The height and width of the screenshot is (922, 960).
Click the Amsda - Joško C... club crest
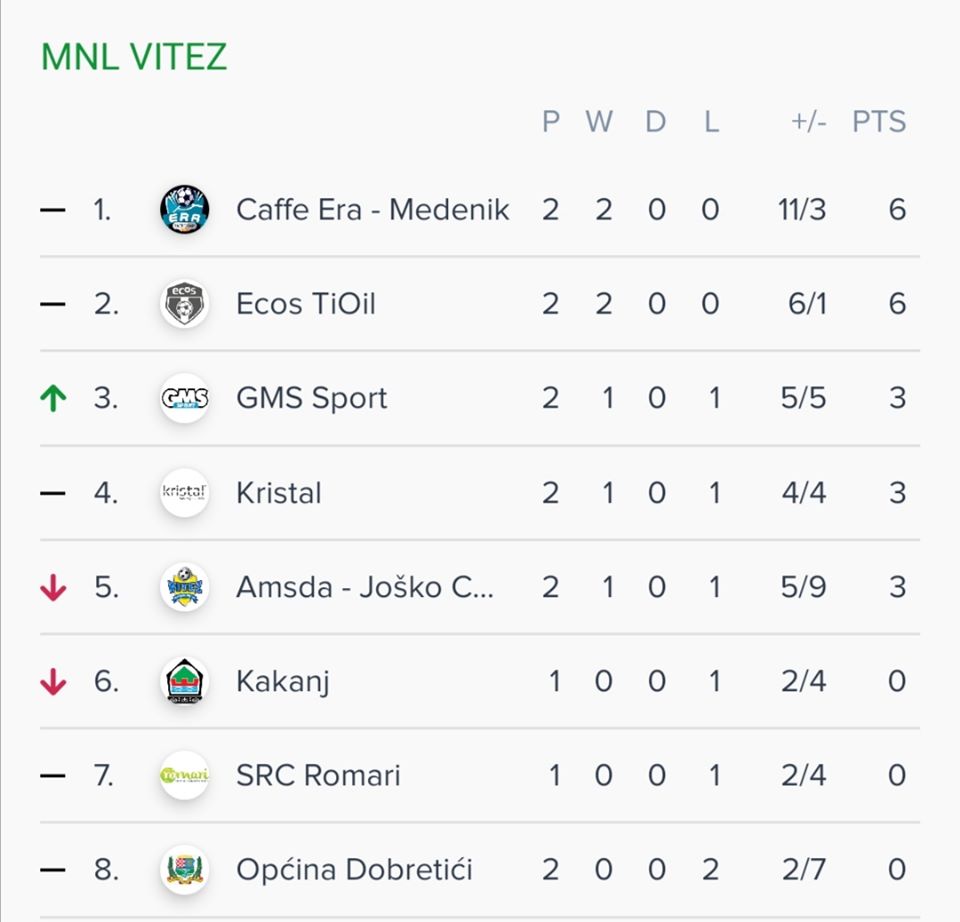[184, 587]
